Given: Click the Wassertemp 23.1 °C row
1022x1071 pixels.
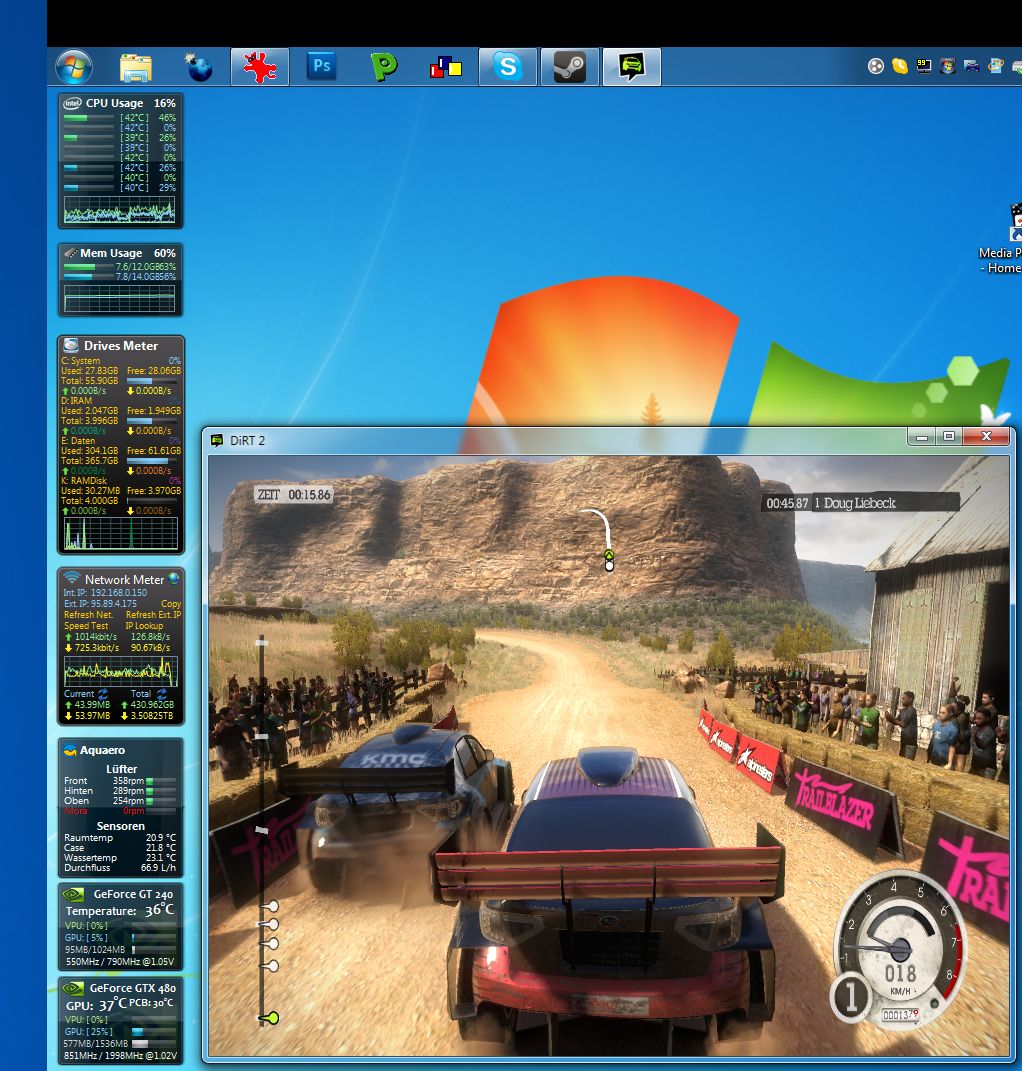Looking at the screenshot, I should pos(120,858).
